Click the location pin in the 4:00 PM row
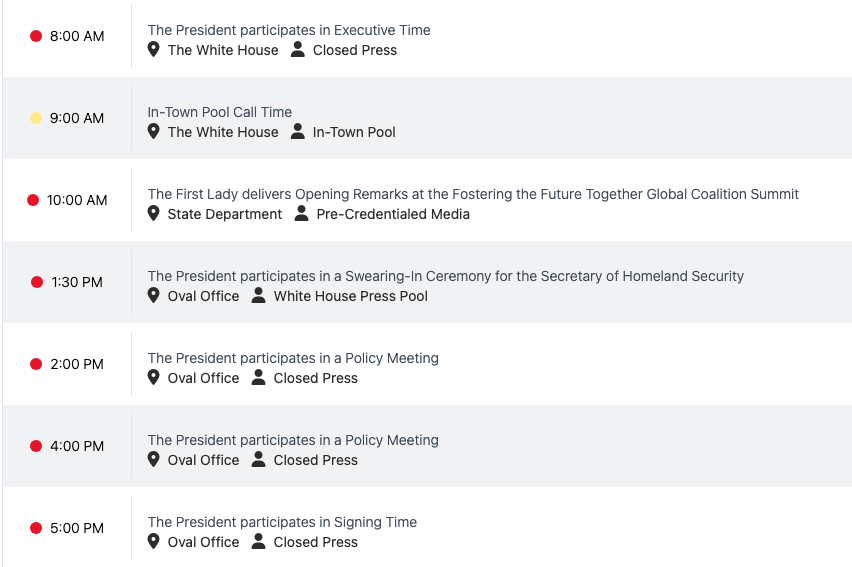 tap(153, 459)
